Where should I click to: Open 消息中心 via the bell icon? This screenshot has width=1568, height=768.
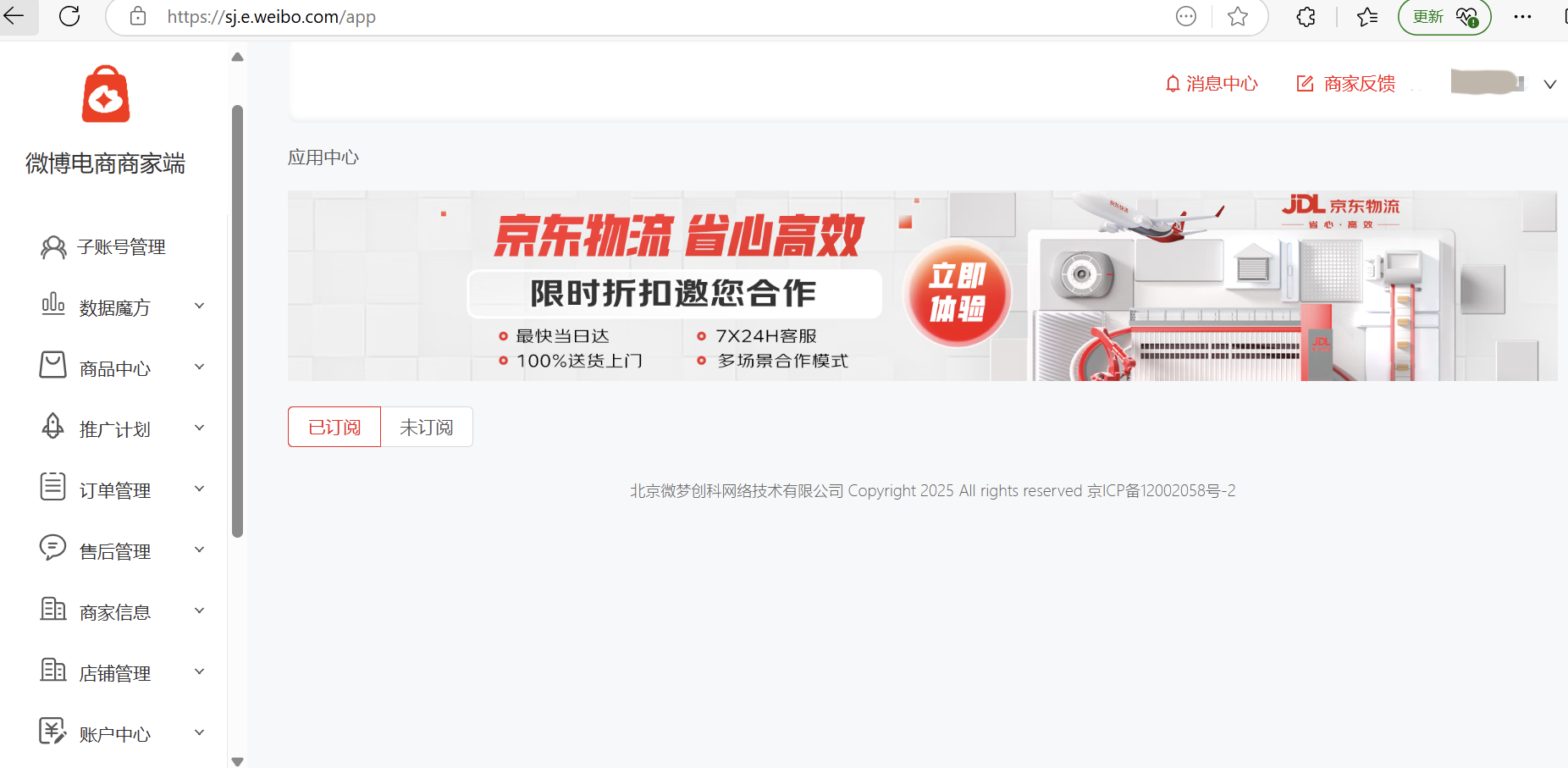pos(1173,84)
